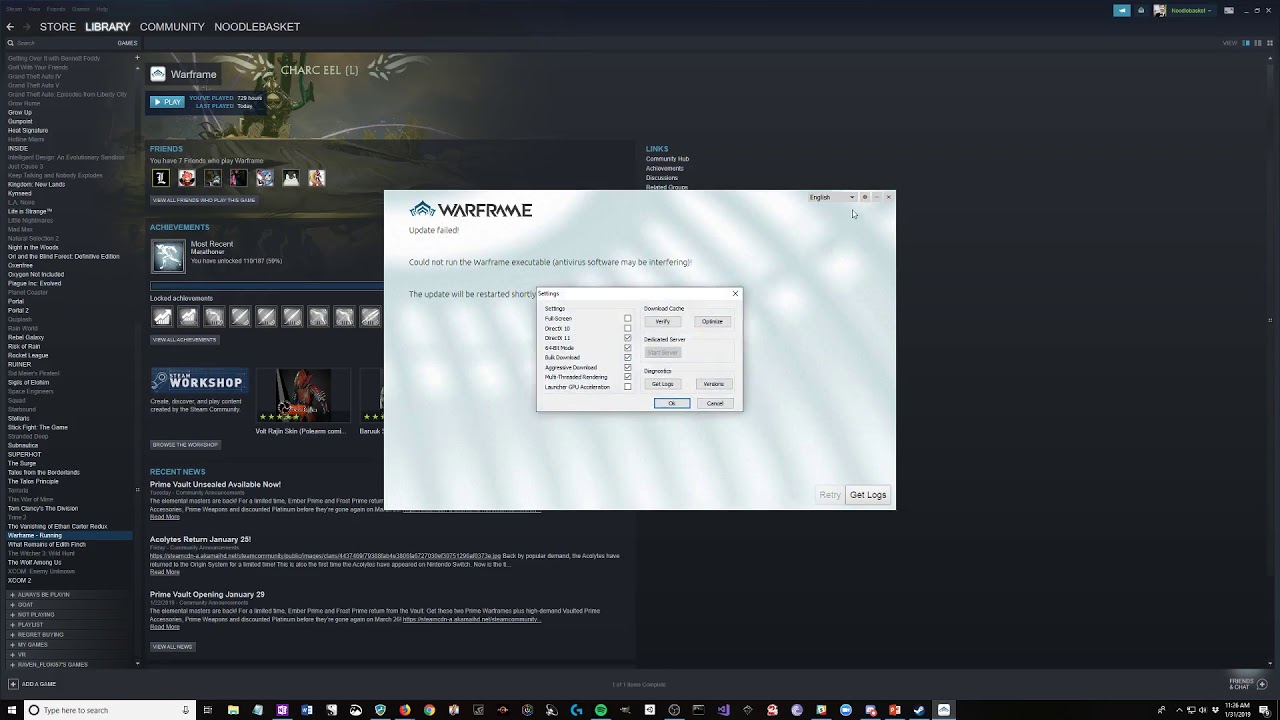Screen dimensions: 1280x720
Task: Enable the Full-Screen checkbox
Action: click(x=628, y=319)
